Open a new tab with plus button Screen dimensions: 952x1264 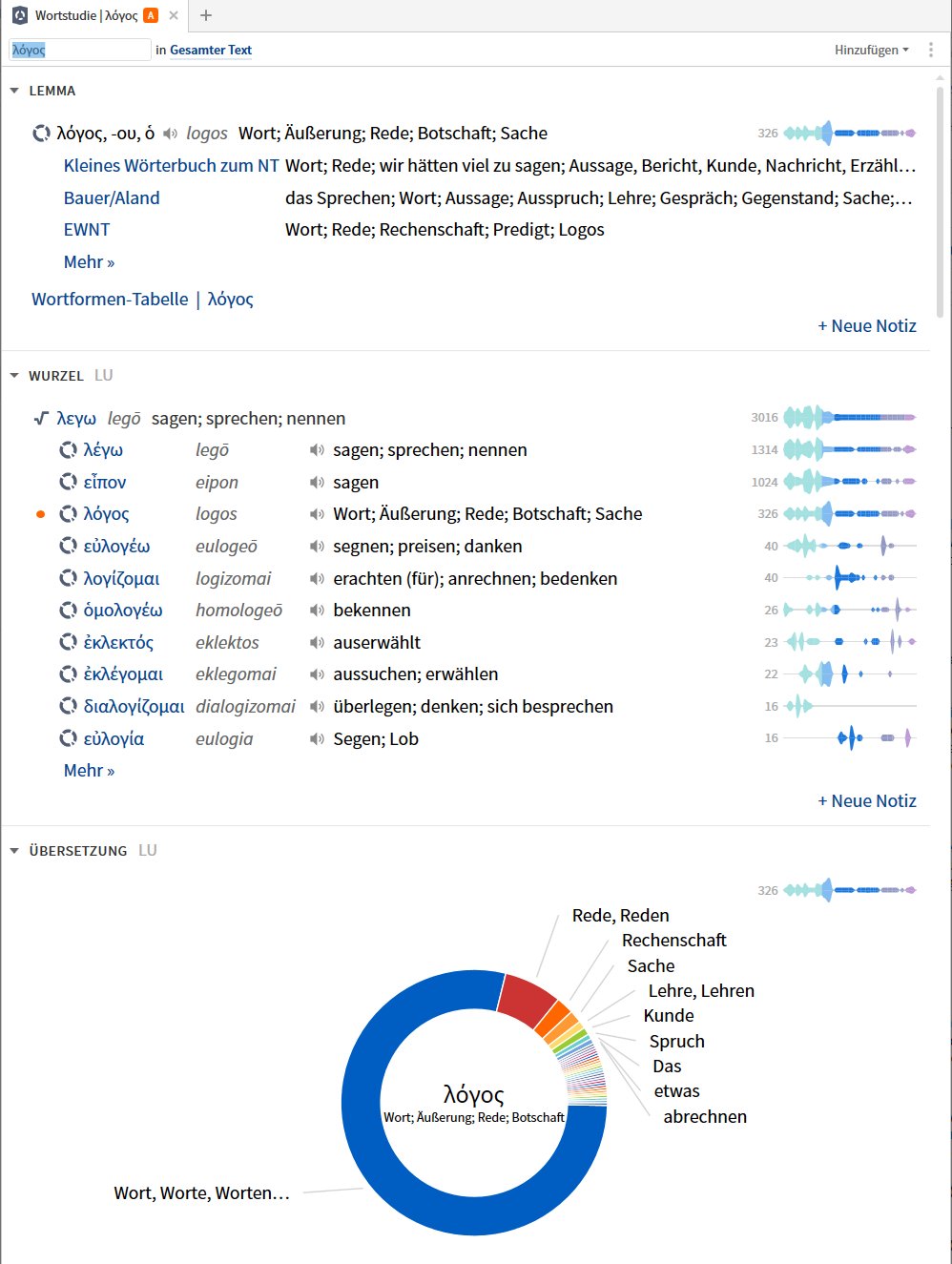pos(206,15)
